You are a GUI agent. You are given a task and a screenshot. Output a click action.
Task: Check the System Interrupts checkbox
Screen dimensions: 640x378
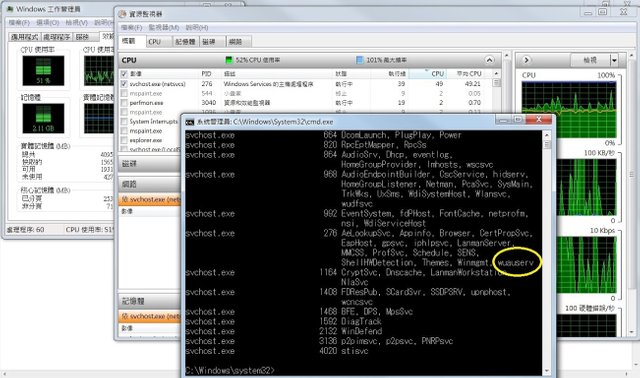click(124, 122)
